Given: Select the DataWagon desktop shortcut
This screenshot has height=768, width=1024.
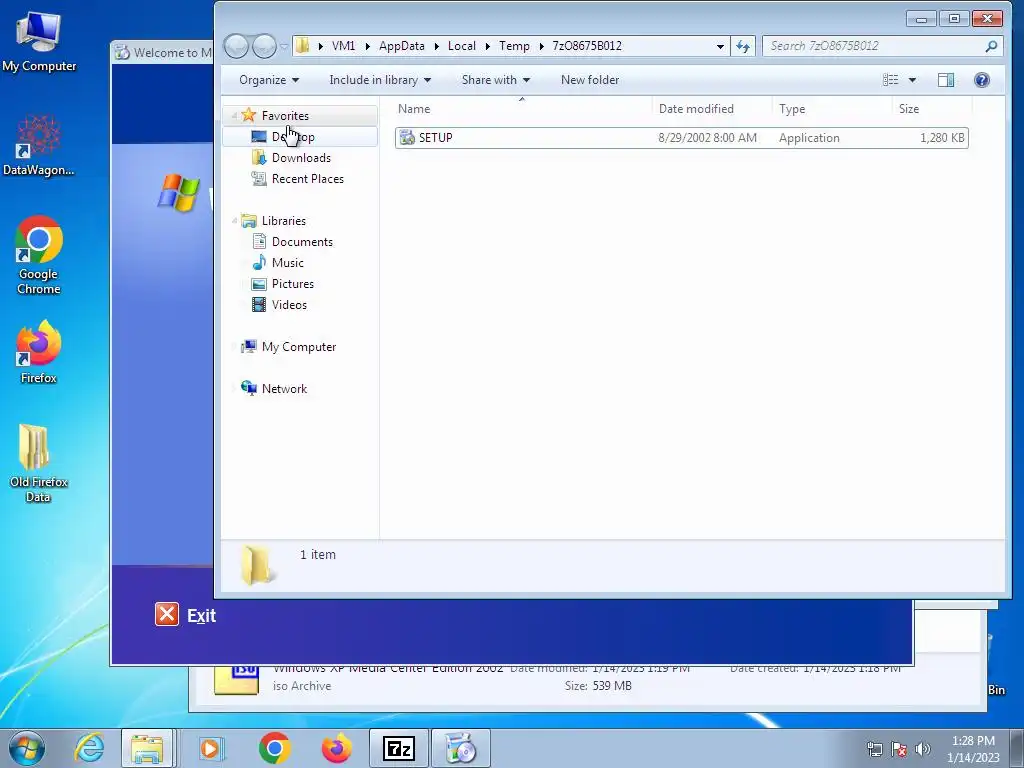Looking at the screenshot, I should (x=39, y=145).
